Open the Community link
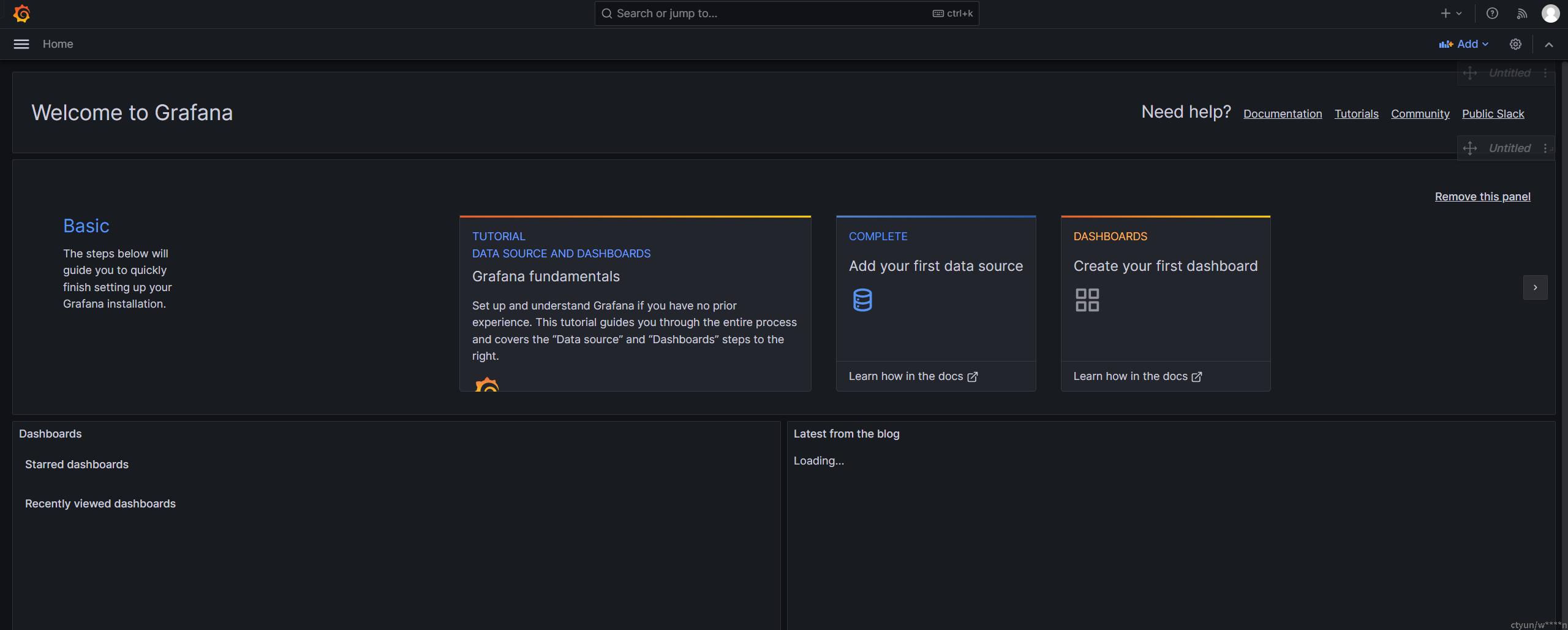This screenshot has height=630, width=1568. pyautogui.click(x=1420, y=114)
